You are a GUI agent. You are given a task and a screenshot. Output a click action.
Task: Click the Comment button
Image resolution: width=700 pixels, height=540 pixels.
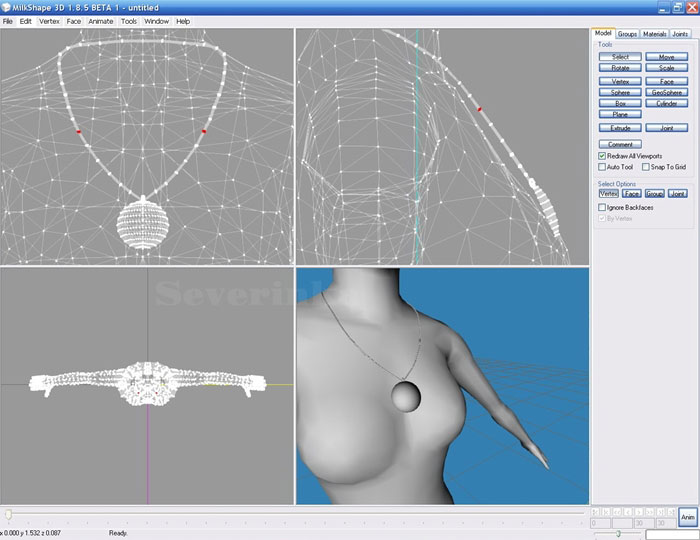tap(620, 144)
